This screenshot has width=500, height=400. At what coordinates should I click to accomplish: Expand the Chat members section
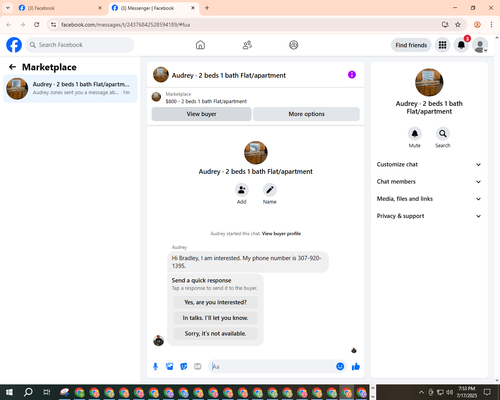click(x=429, y=182)
